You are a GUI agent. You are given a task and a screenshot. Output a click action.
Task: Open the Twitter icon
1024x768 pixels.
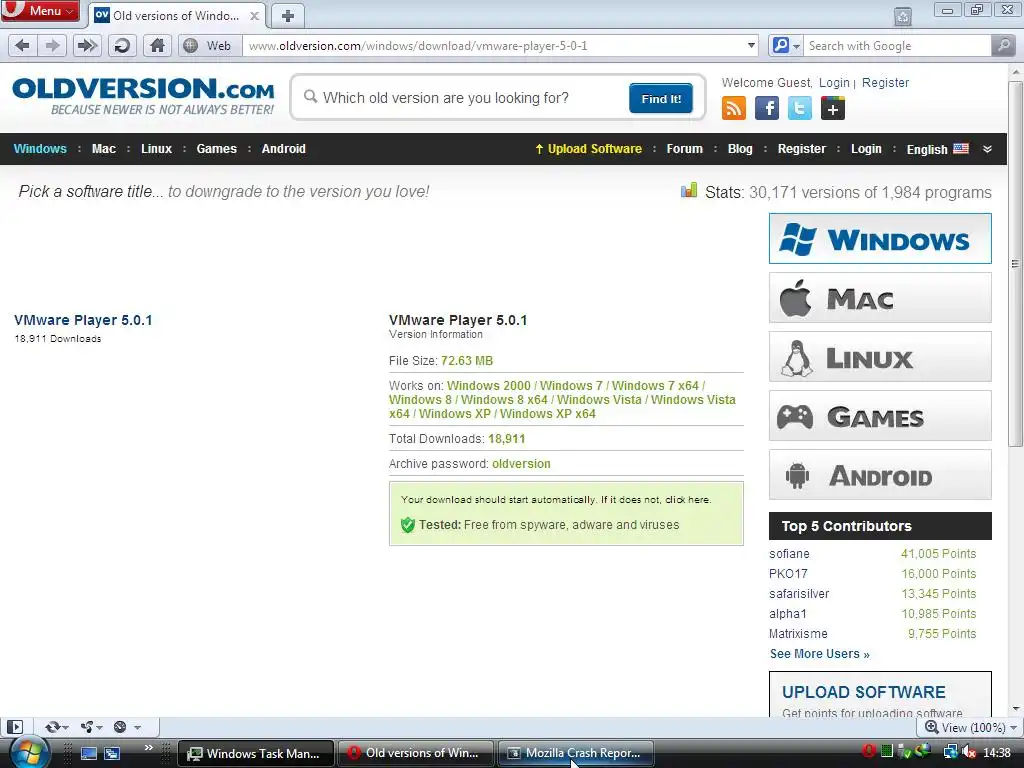pyautogui.click(x=800, y=108)
